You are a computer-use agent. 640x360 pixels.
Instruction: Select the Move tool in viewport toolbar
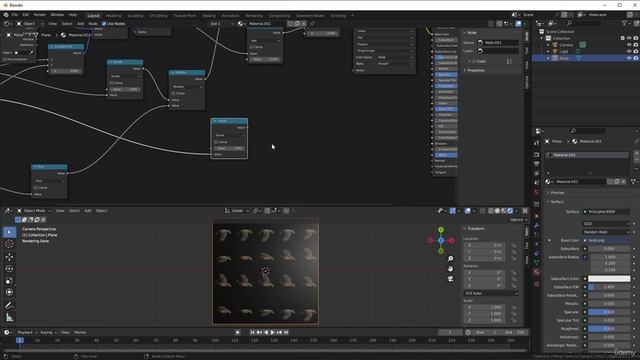point(9,257)
